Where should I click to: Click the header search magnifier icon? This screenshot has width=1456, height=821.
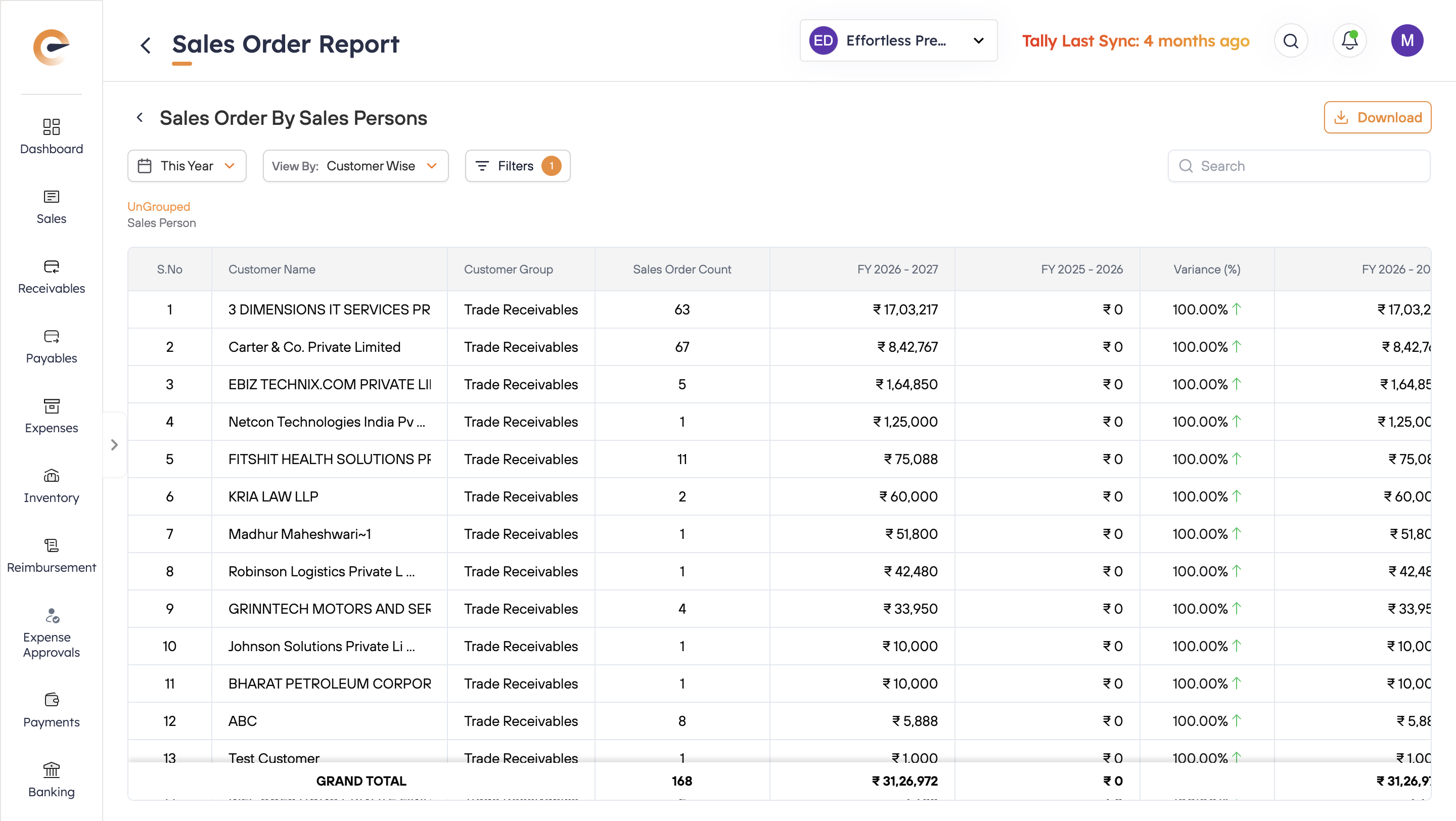click(x=1290, y=40)
